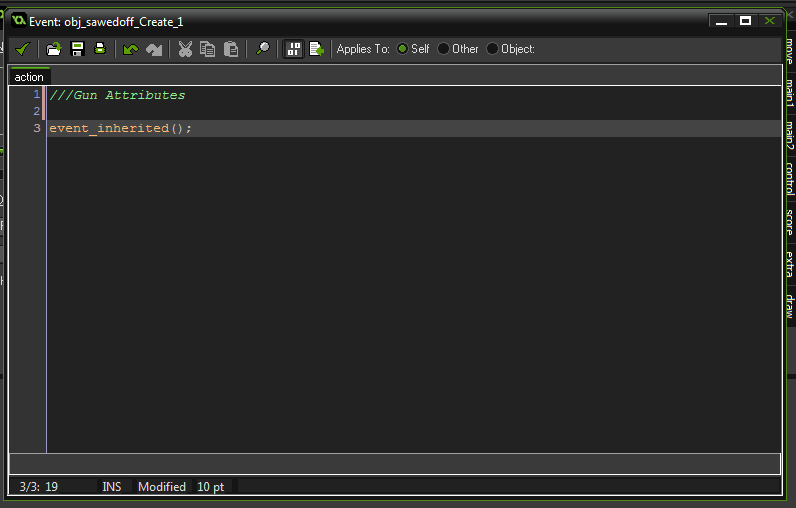
Task: Print the code using printer icon
Action: coord(100,49)
